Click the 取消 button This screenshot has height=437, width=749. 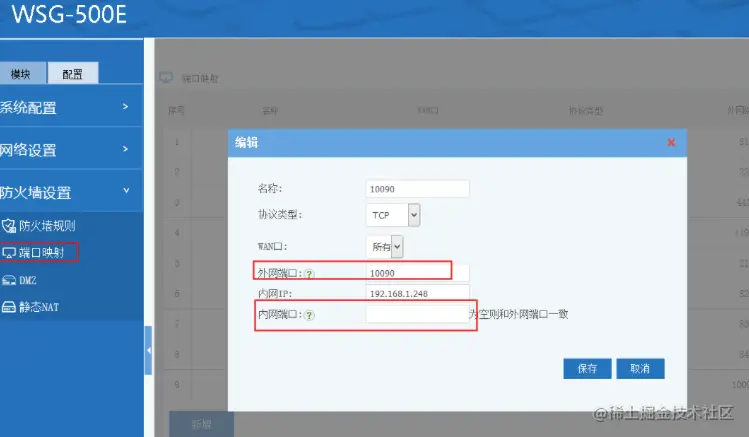[640, 368]
